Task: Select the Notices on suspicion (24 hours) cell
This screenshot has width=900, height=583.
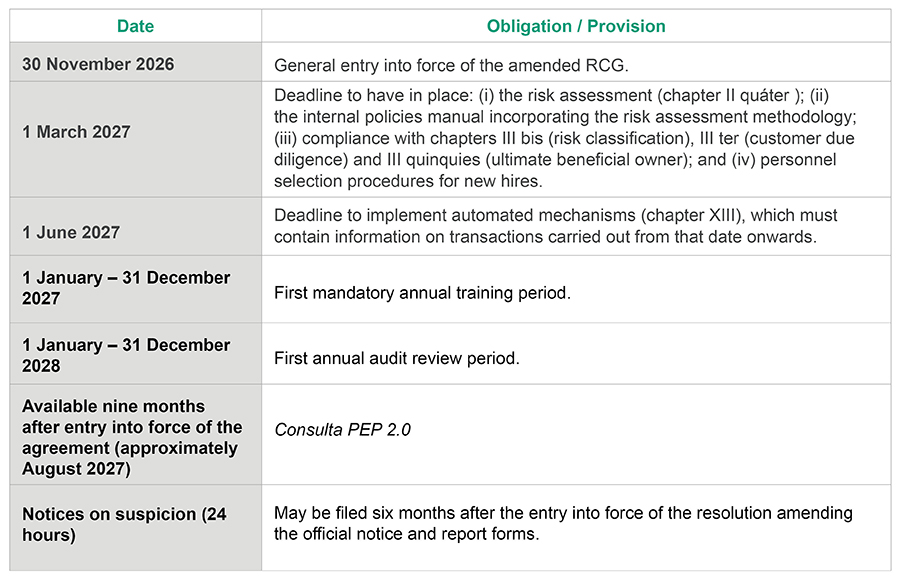Action: [x=135, y=527]
